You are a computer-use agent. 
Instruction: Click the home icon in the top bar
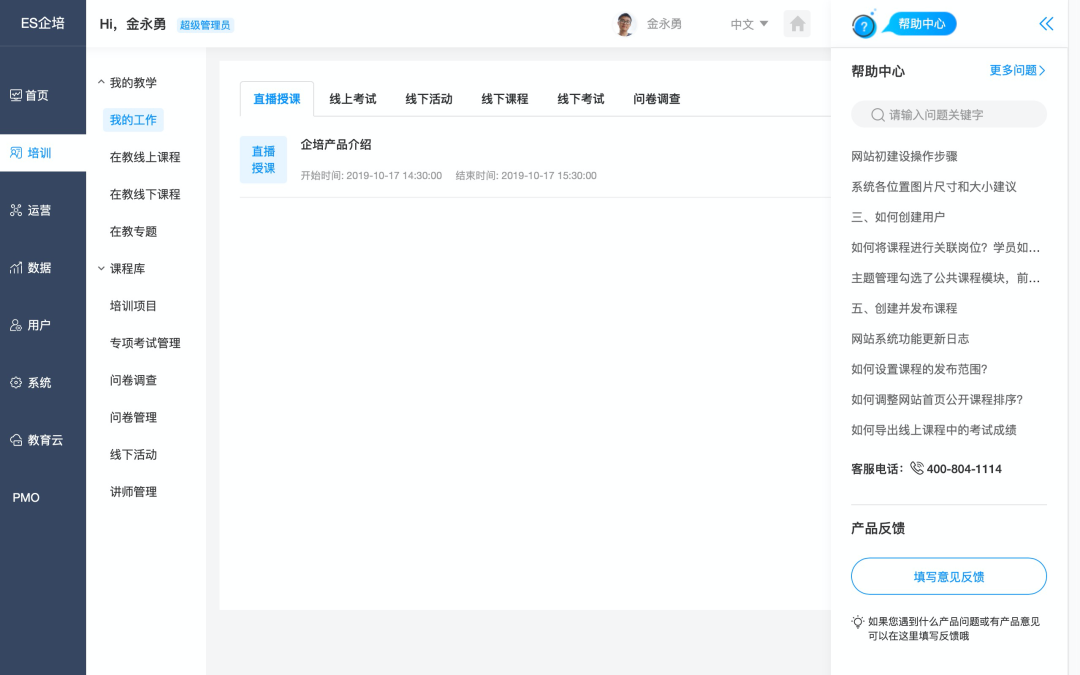(797, 23)
